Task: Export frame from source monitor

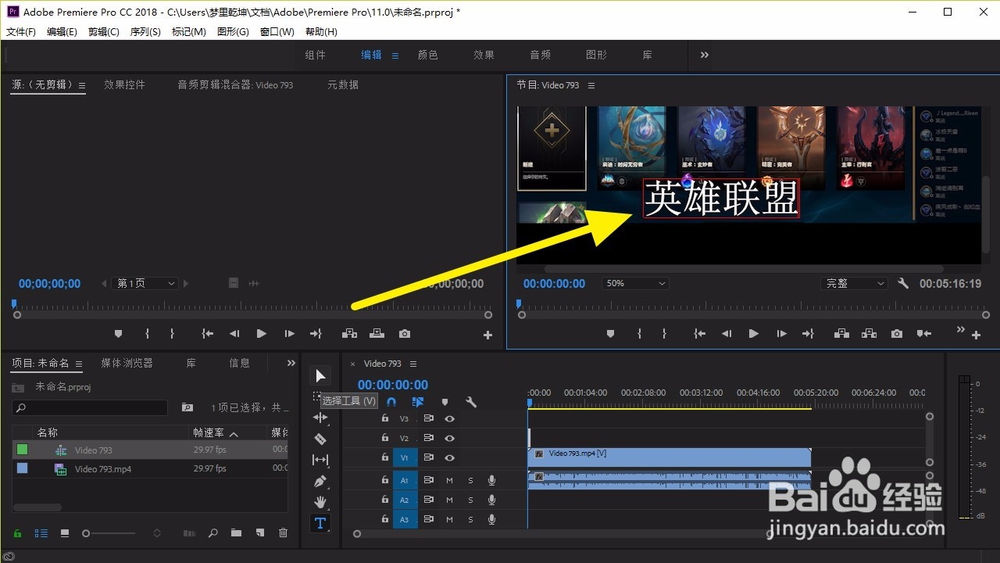Action: (404, 333)
